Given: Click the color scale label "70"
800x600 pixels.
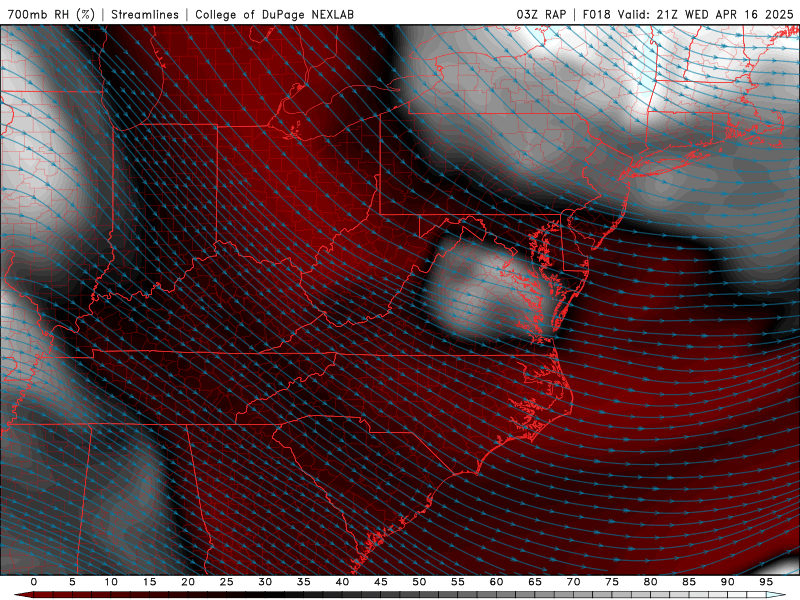Looking at the screenshot, I should click(573, 582).
